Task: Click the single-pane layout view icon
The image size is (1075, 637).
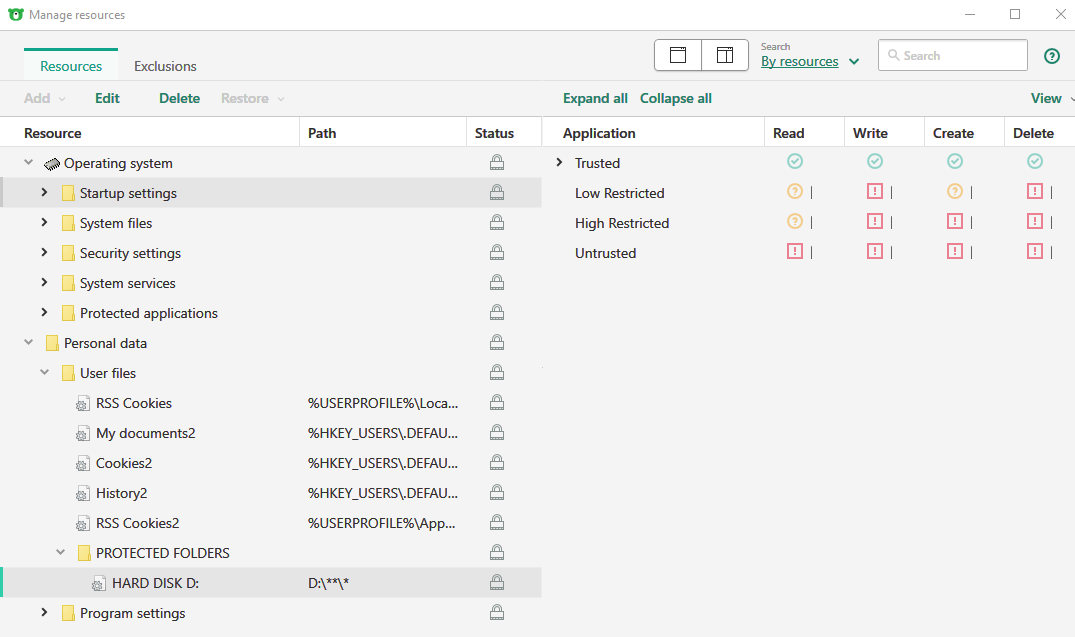Action: point(678,55)
